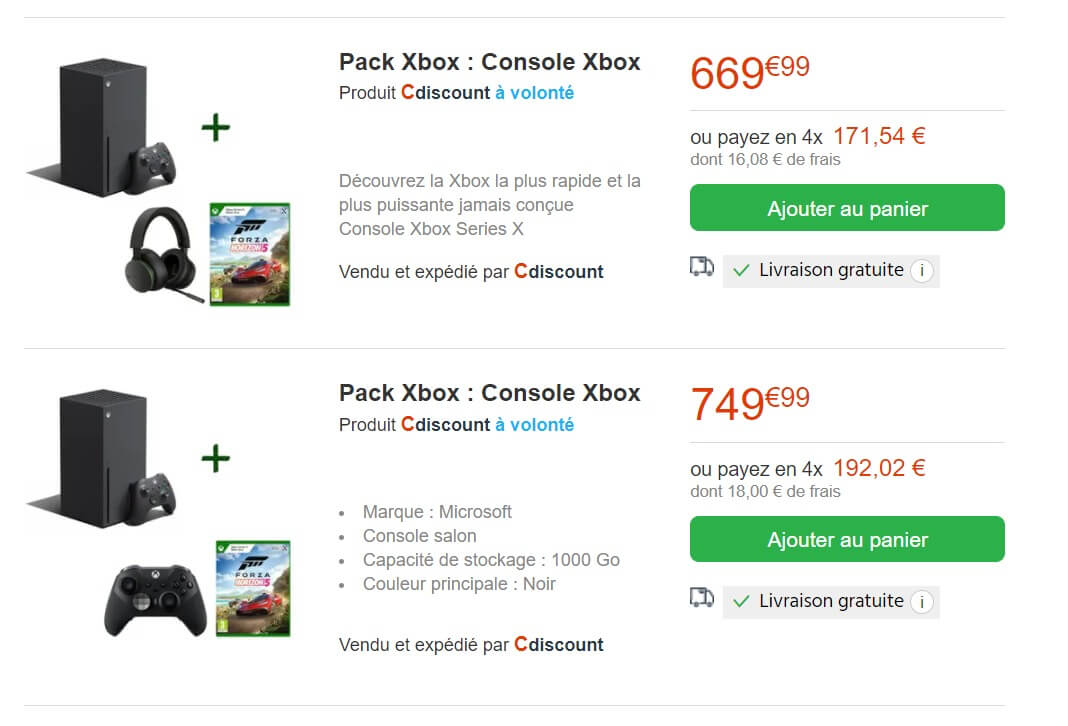The height and width of the screenshot is (726, 1068).
Task: Click 'à volonté' link on first product
Action: 534,93
